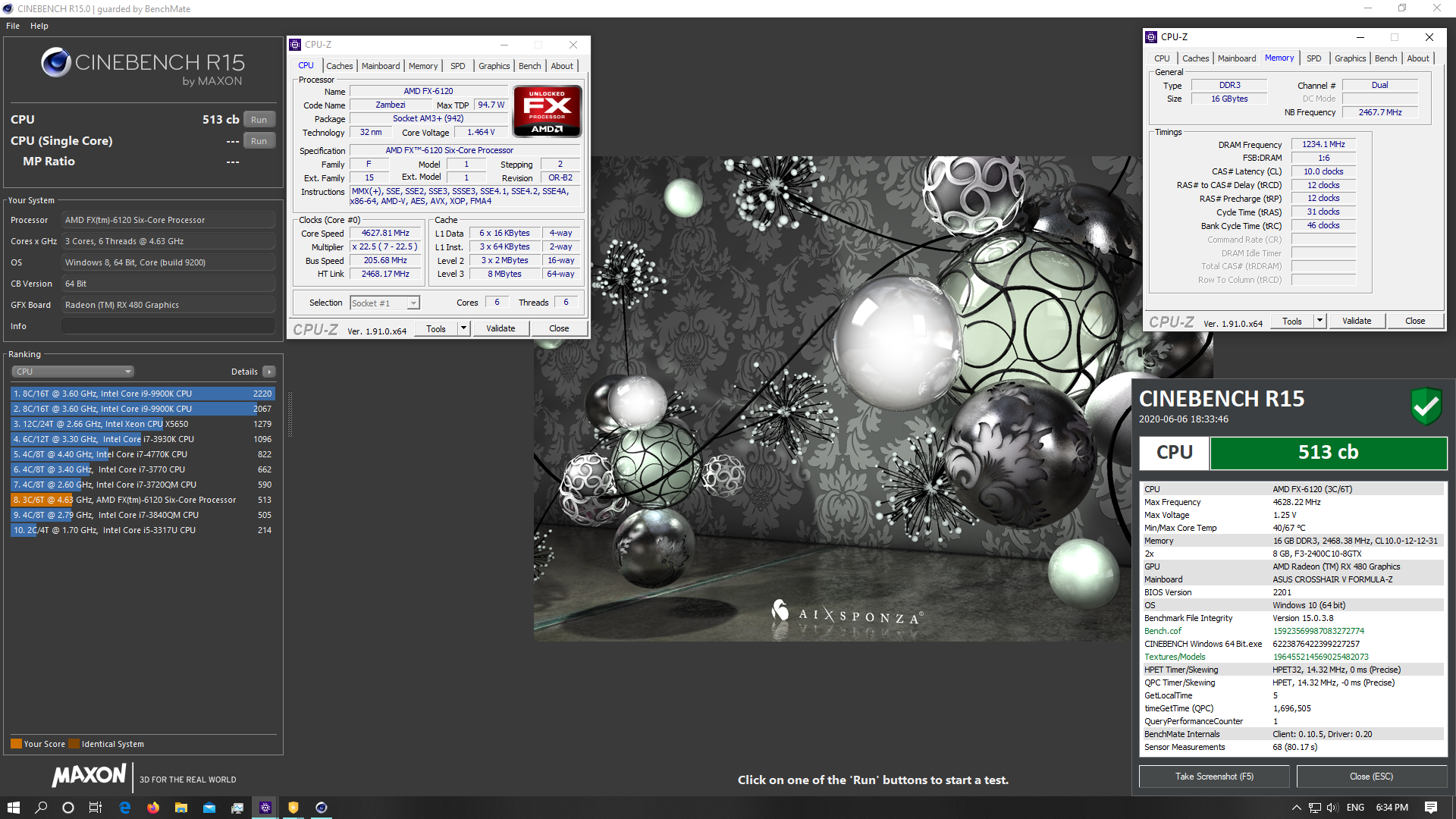
Task: Open Socket #1 selection dropdown
Action: click(384, 303)
